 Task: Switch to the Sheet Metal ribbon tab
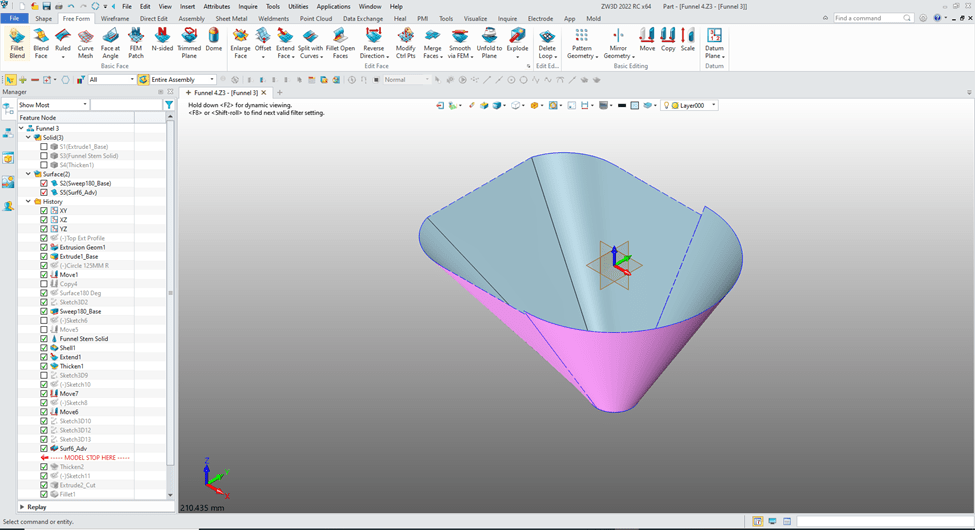coord(231,18)
